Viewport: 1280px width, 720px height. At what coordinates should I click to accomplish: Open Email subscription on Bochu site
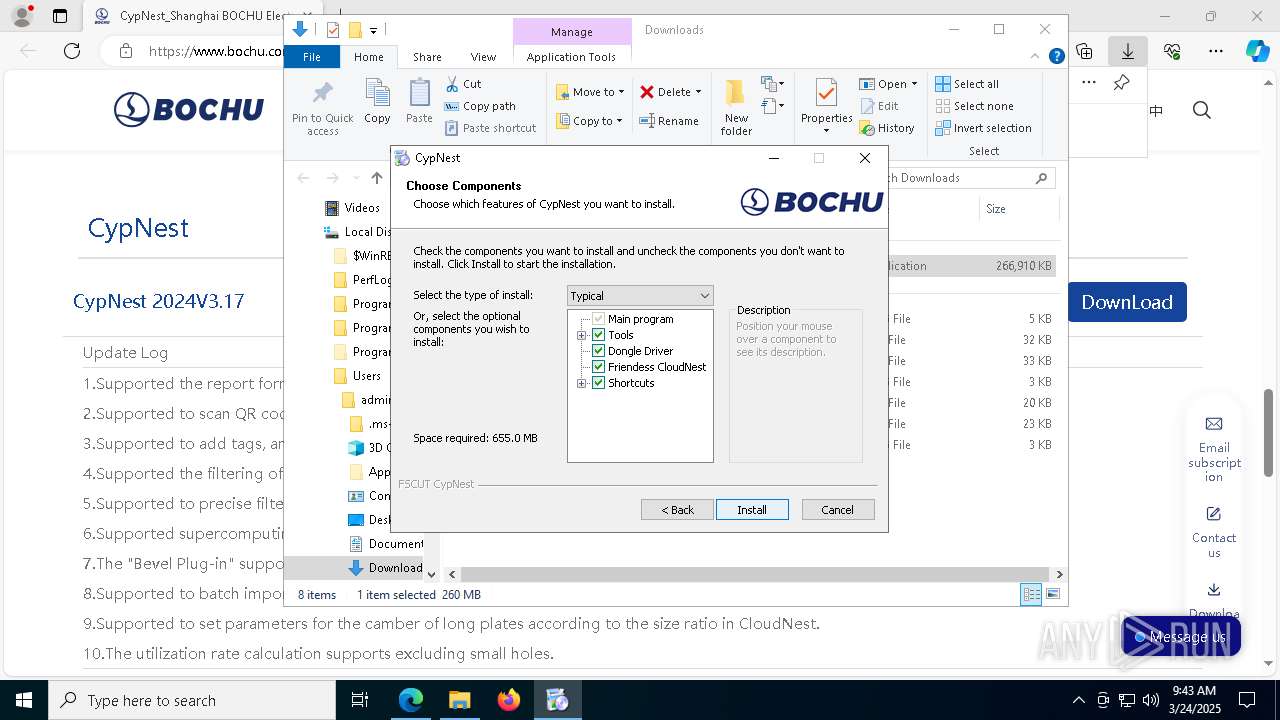pos(1214,449)
